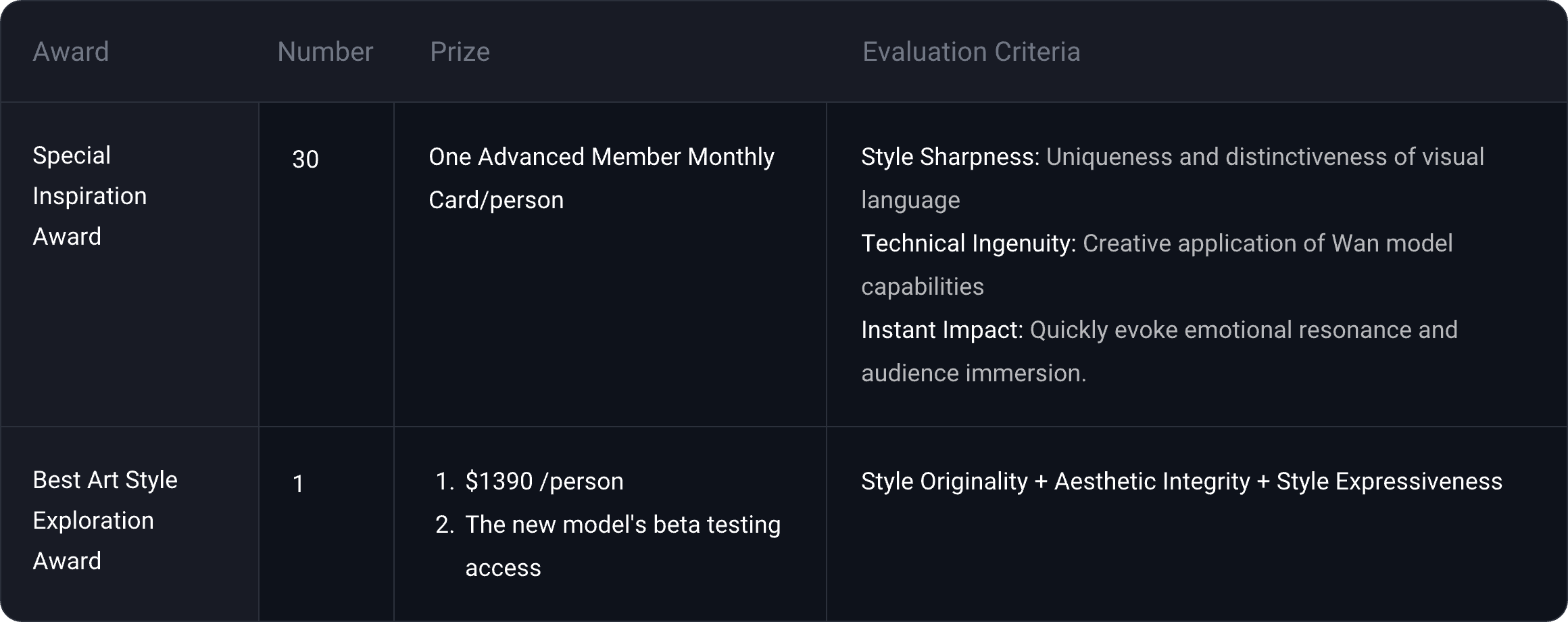Click the Creative application of Wan model text
The image size is (1568, 622).
click(x=1267, y=243)
